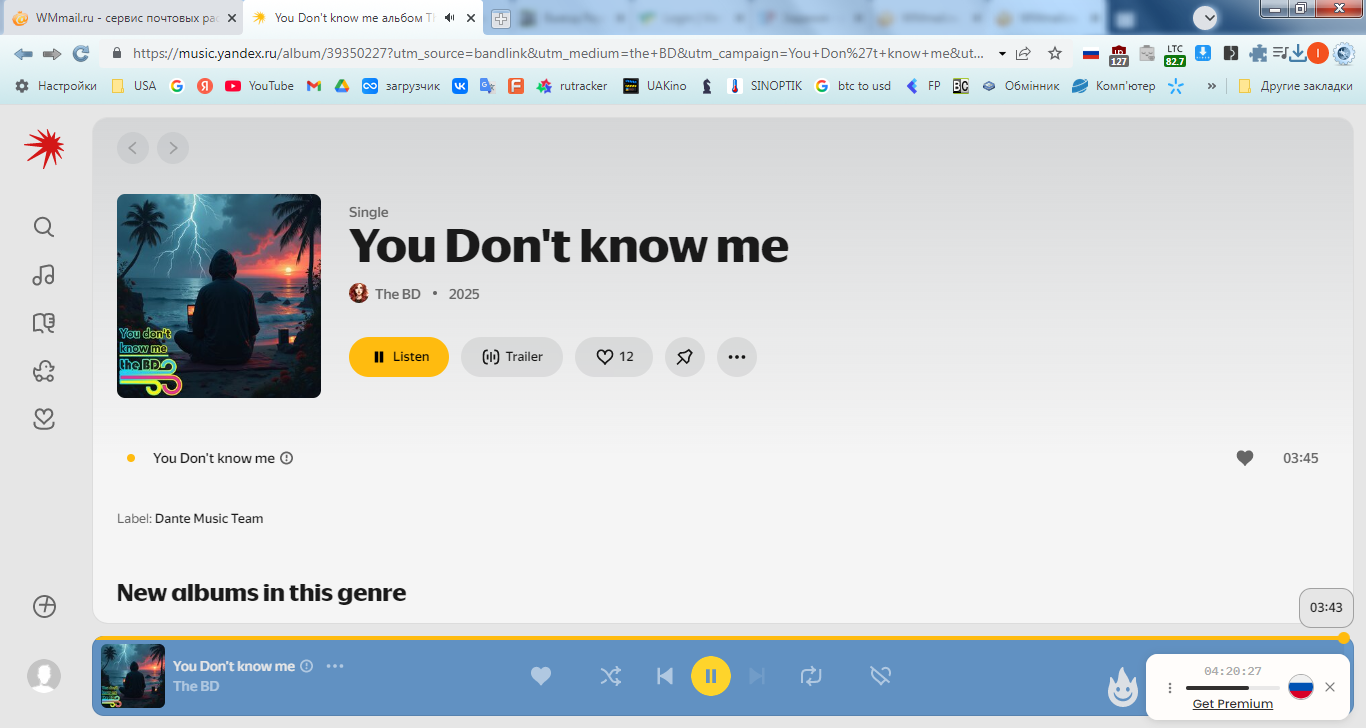Open the collection heart icon in sidebar

point(44,419)
